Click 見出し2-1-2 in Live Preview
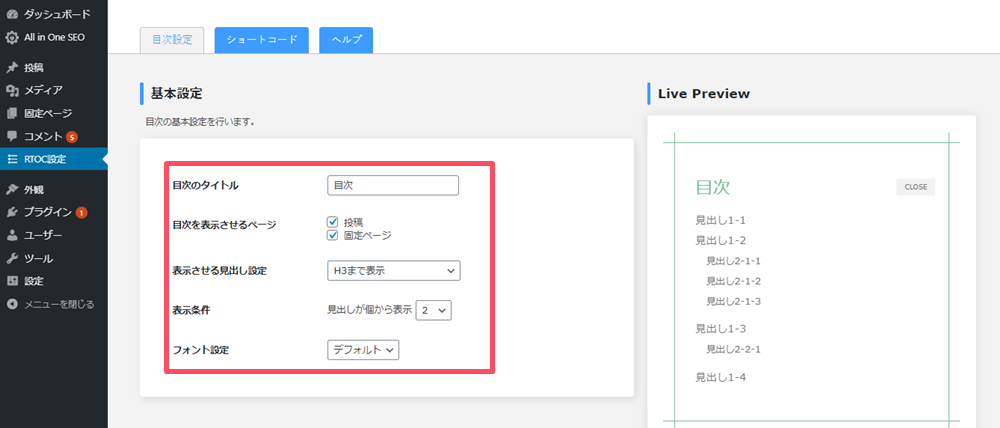The image size is (1000, 428). [x=733, y=281]
